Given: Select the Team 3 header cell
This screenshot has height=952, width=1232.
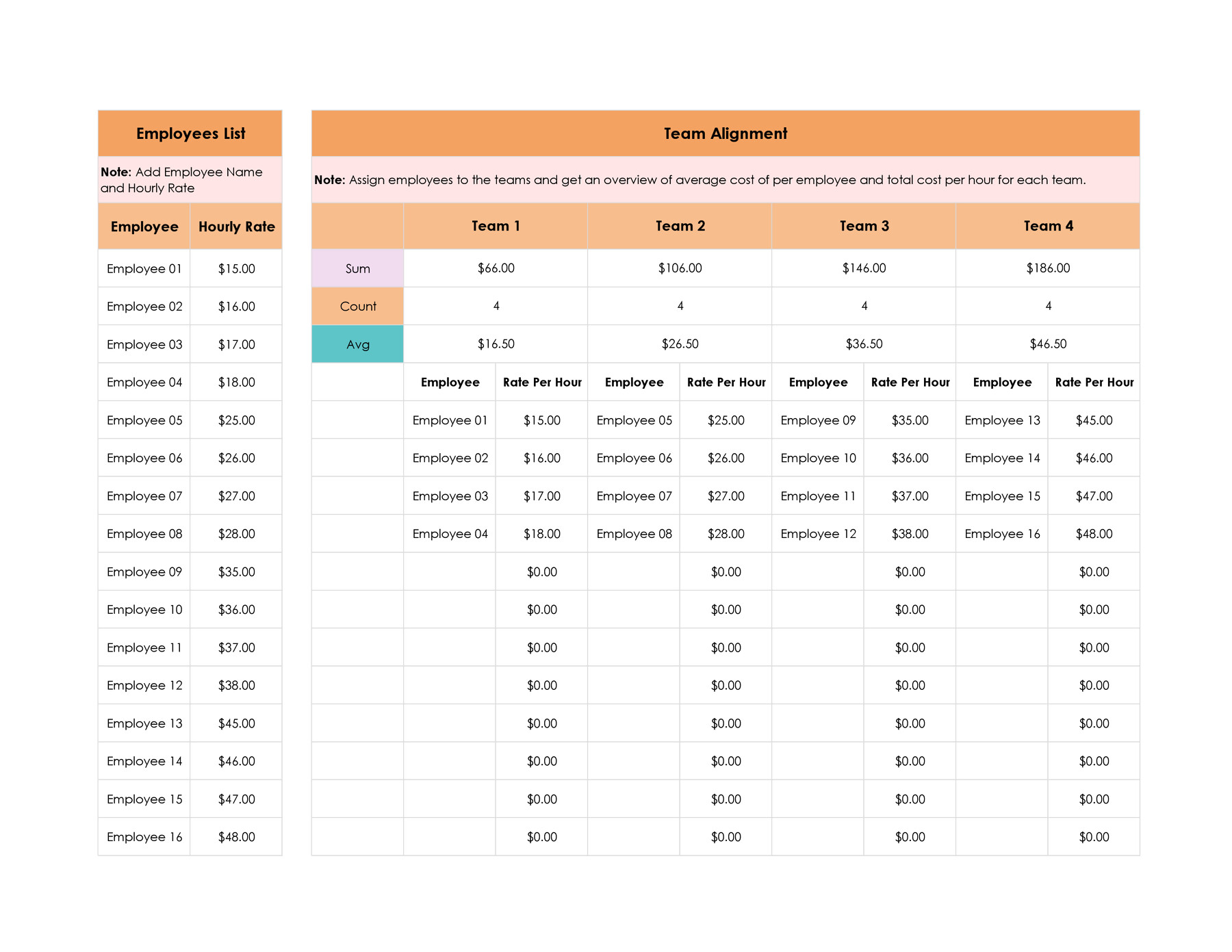Looking at the screenshot, I should [x=864, y=226].
